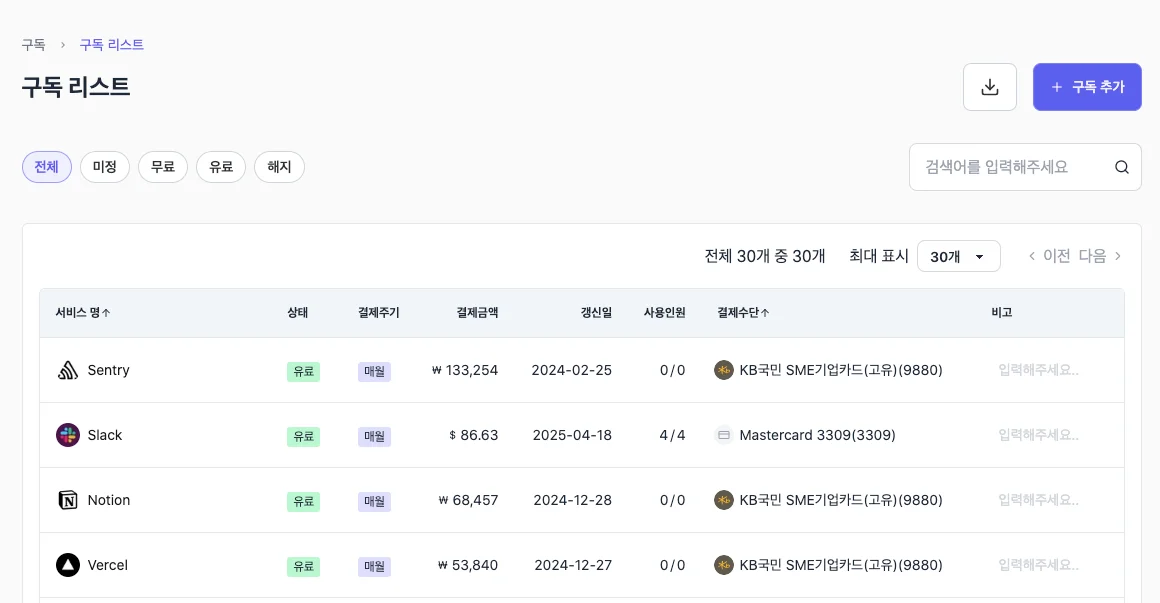Click the green 유료 badge in Slack row
Image resolution: width=1160 pixels, height=603 pixels.
pos(303,435)
